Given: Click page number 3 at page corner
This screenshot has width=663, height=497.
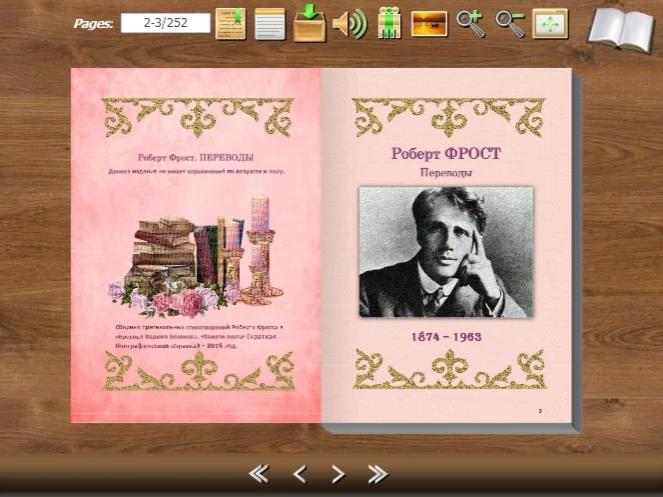Looking at the screenshot, I should [x=540, y=411].
